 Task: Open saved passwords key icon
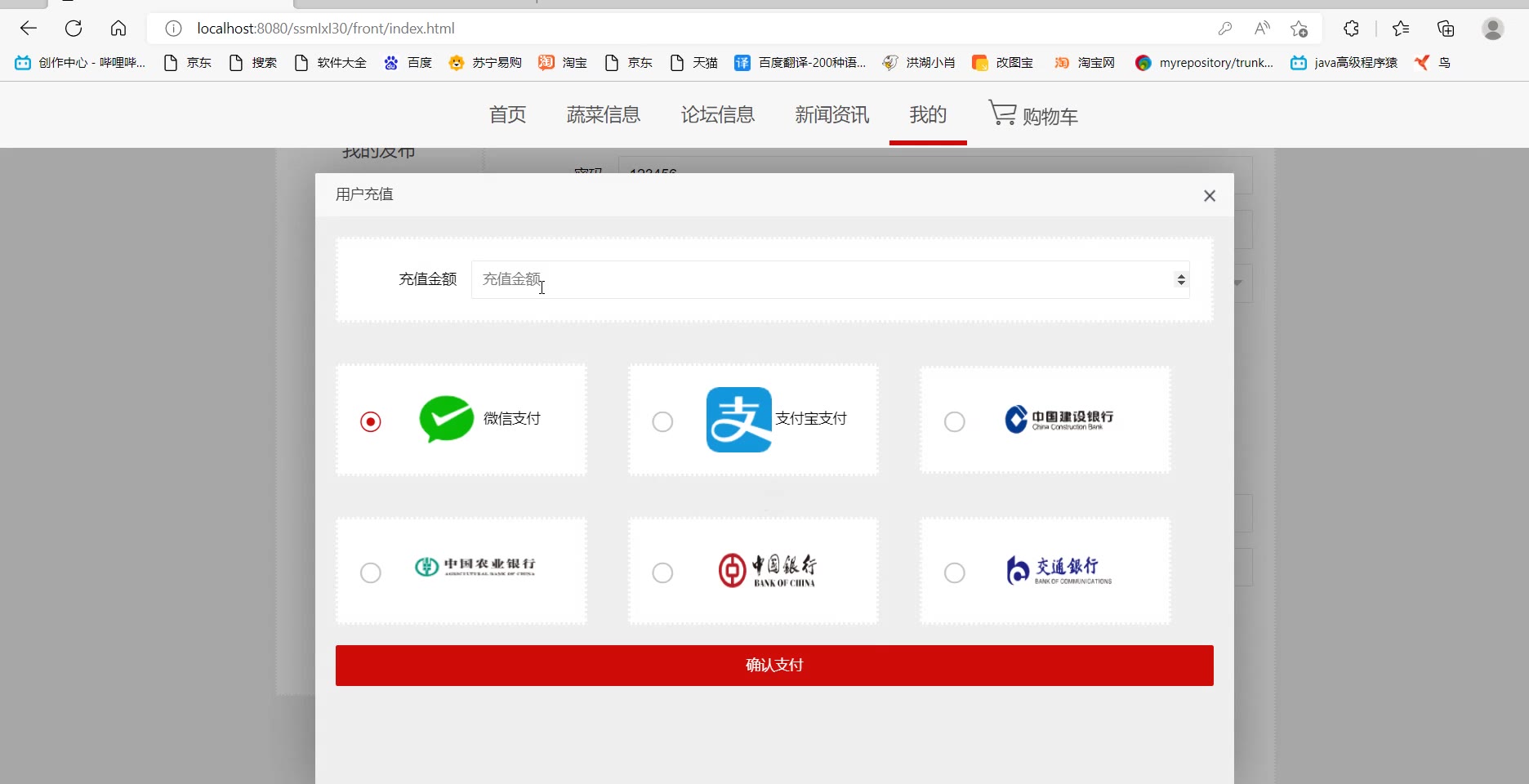pos(1224,29)
